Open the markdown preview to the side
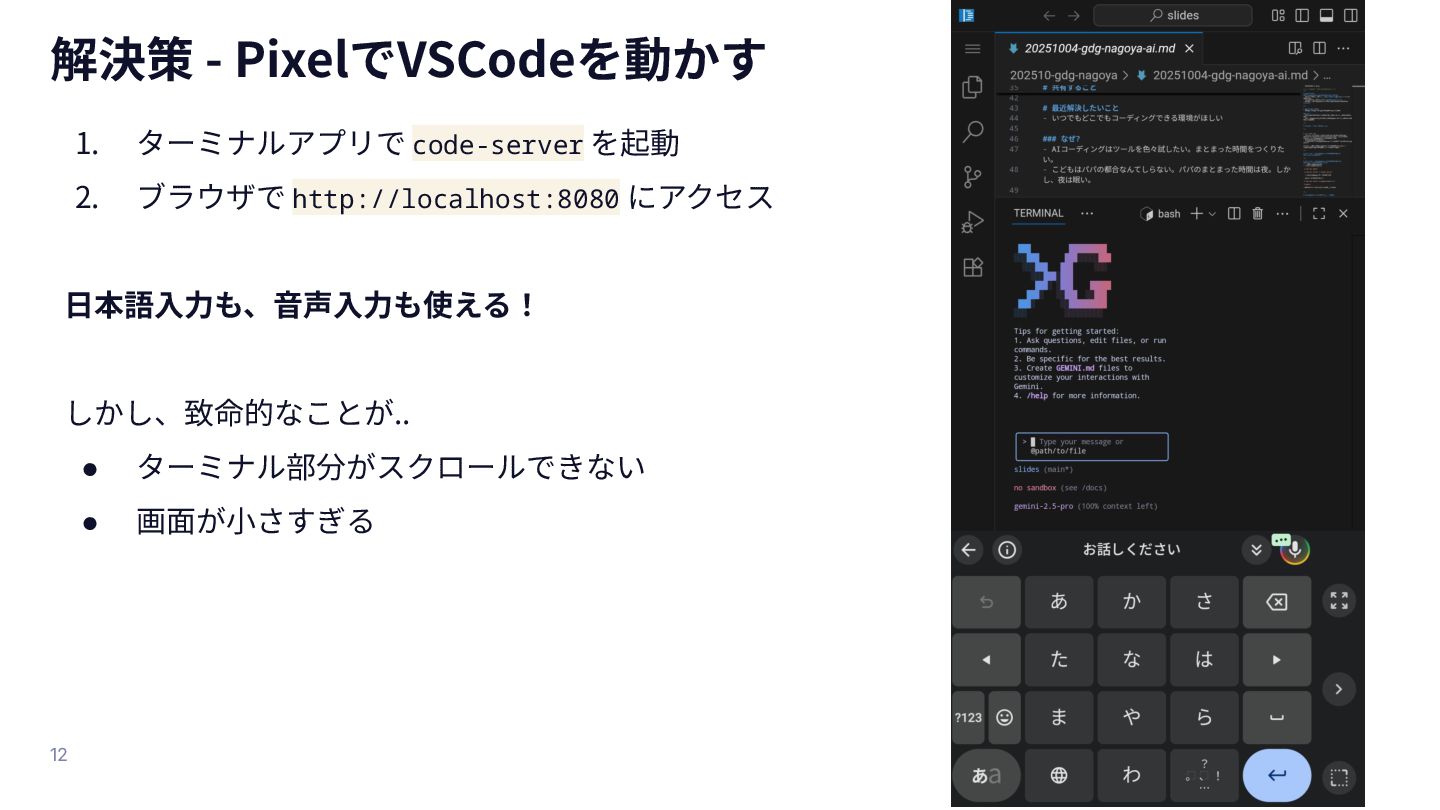Screen dimensions: 1440x810 [1296, 48]
